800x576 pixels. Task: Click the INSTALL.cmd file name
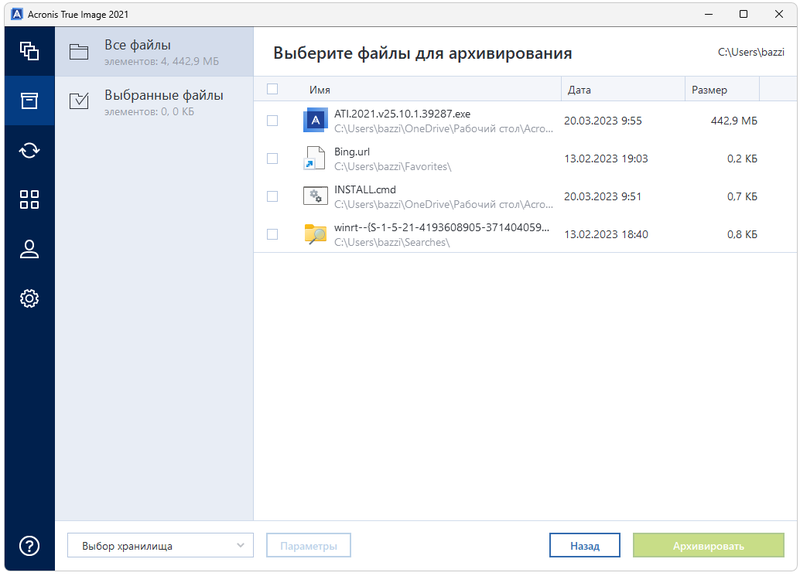click(365, 189)
